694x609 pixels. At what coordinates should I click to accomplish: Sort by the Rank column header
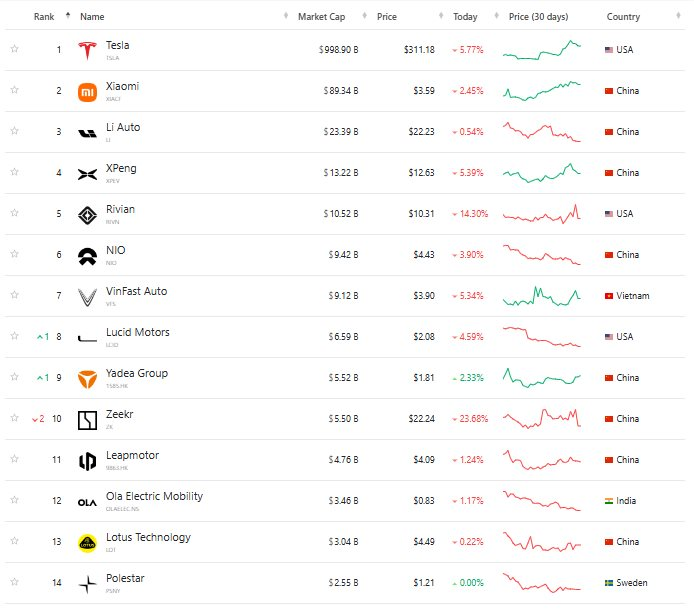pyautogui.click(x=44, y=17)
